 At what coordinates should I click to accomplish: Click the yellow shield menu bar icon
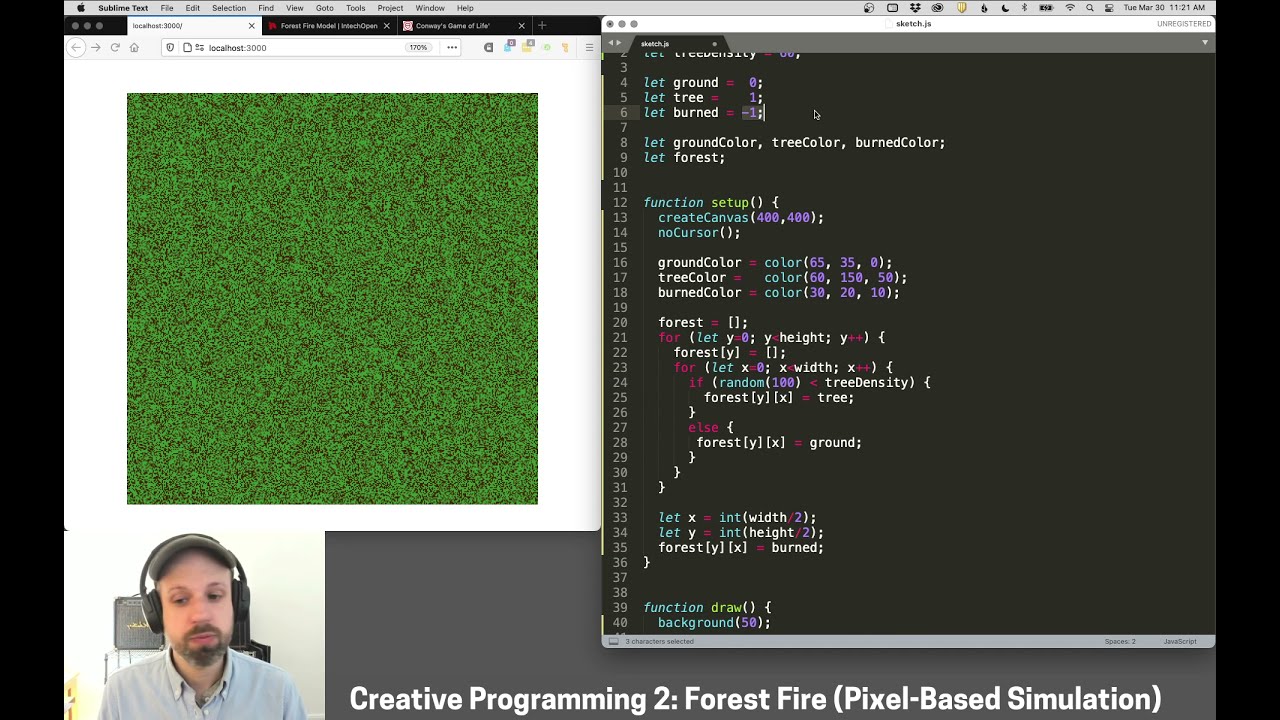tap(961, 8)
